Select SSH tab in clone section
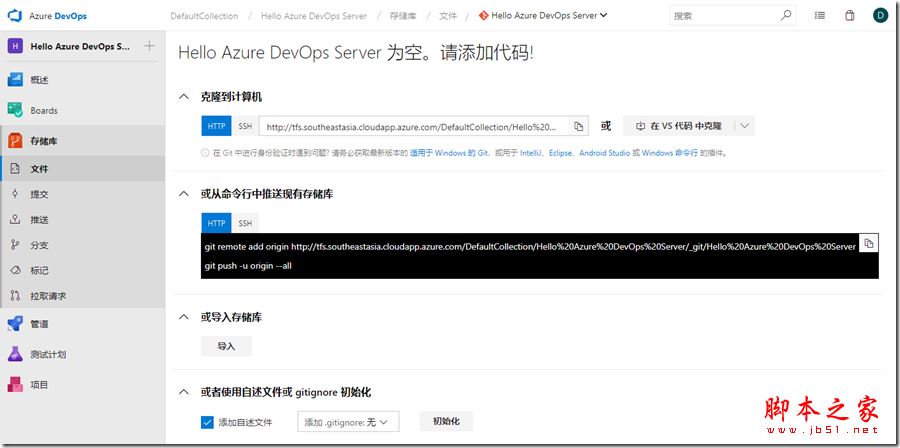 click(245, 126)
